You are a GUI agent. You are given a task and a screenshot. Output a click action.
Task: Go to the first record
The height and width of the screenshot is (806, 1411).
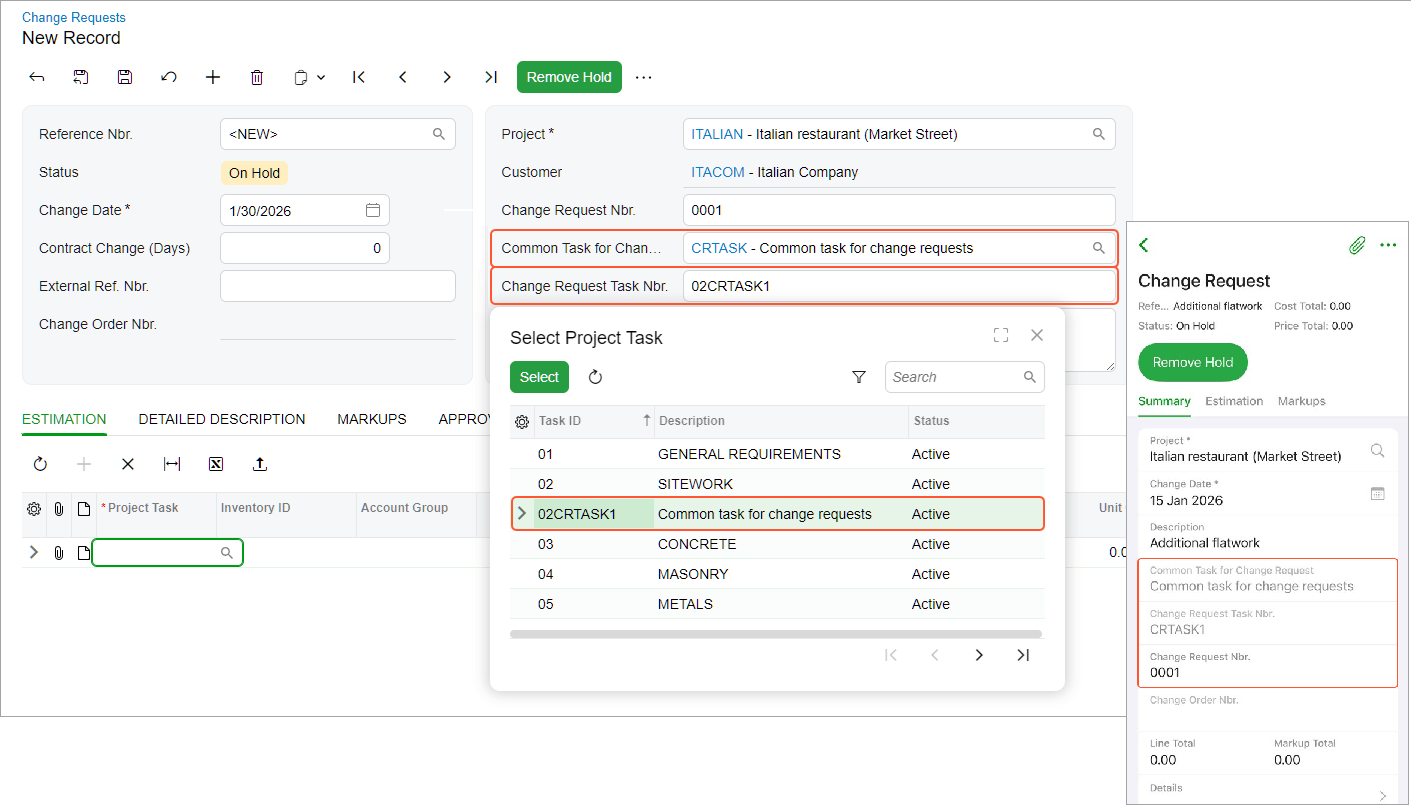359,77
